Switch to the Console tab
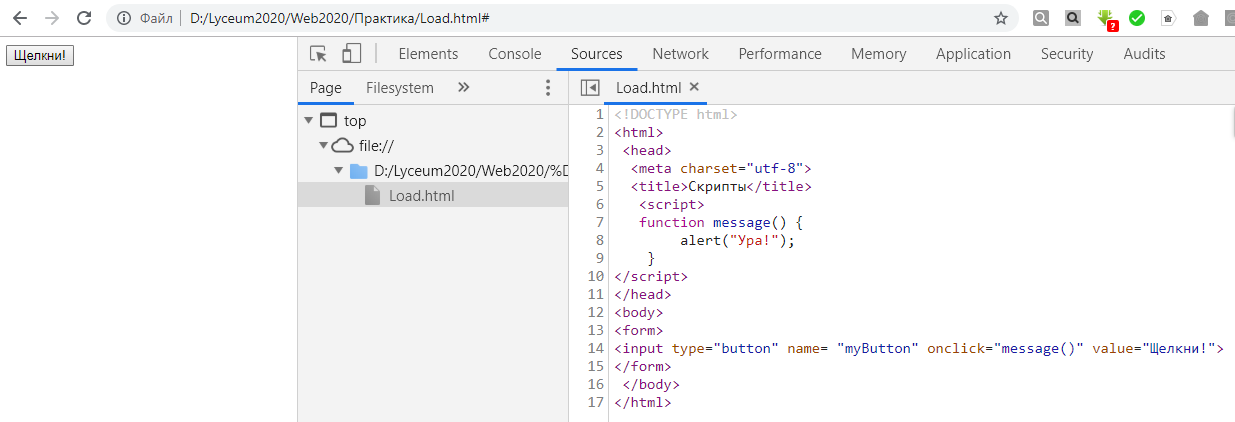This screenshot has width=1235, height=422. (514, 54)
